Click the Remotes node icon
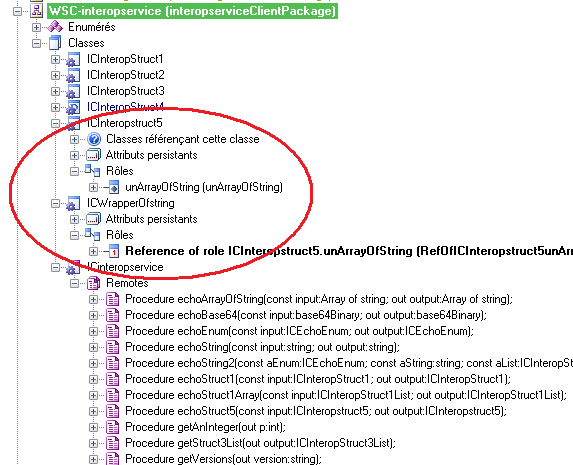The height and width of the screenshot is (465, 573). 94,283
